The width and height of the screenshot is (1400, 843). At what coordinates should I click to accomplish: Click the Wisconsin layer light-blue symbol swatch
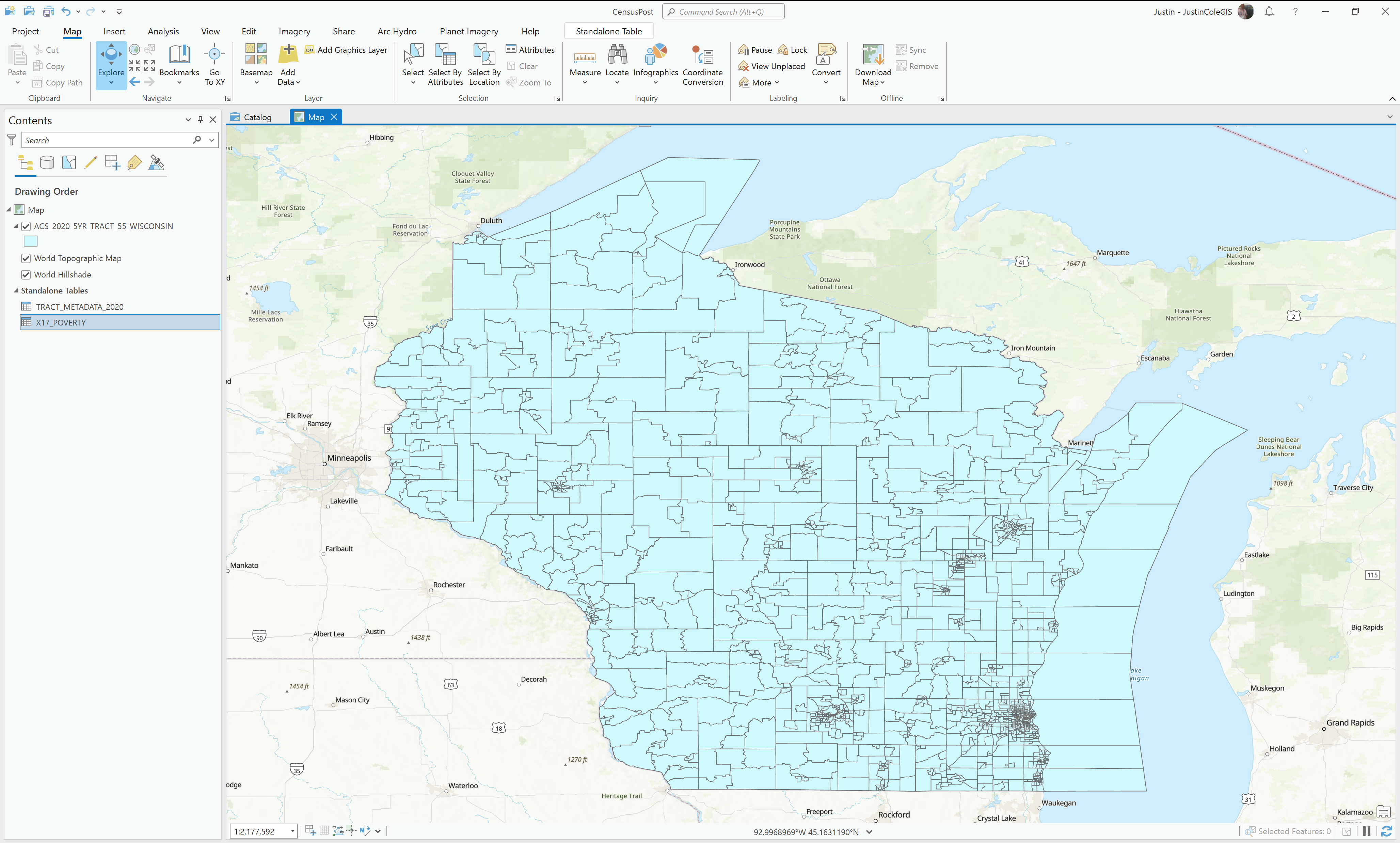coord(31,241)
